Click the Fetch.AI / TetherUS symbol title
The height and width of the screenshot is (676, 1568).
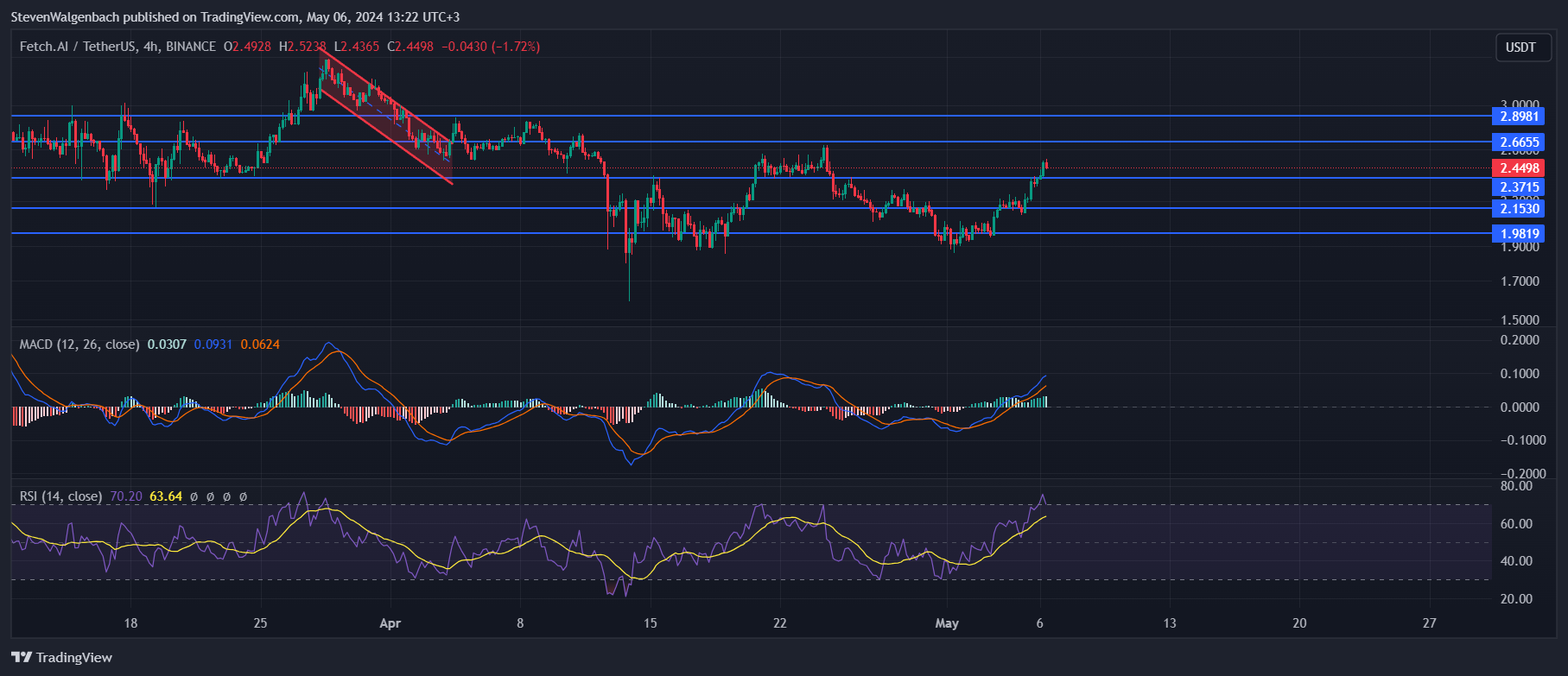78,47
